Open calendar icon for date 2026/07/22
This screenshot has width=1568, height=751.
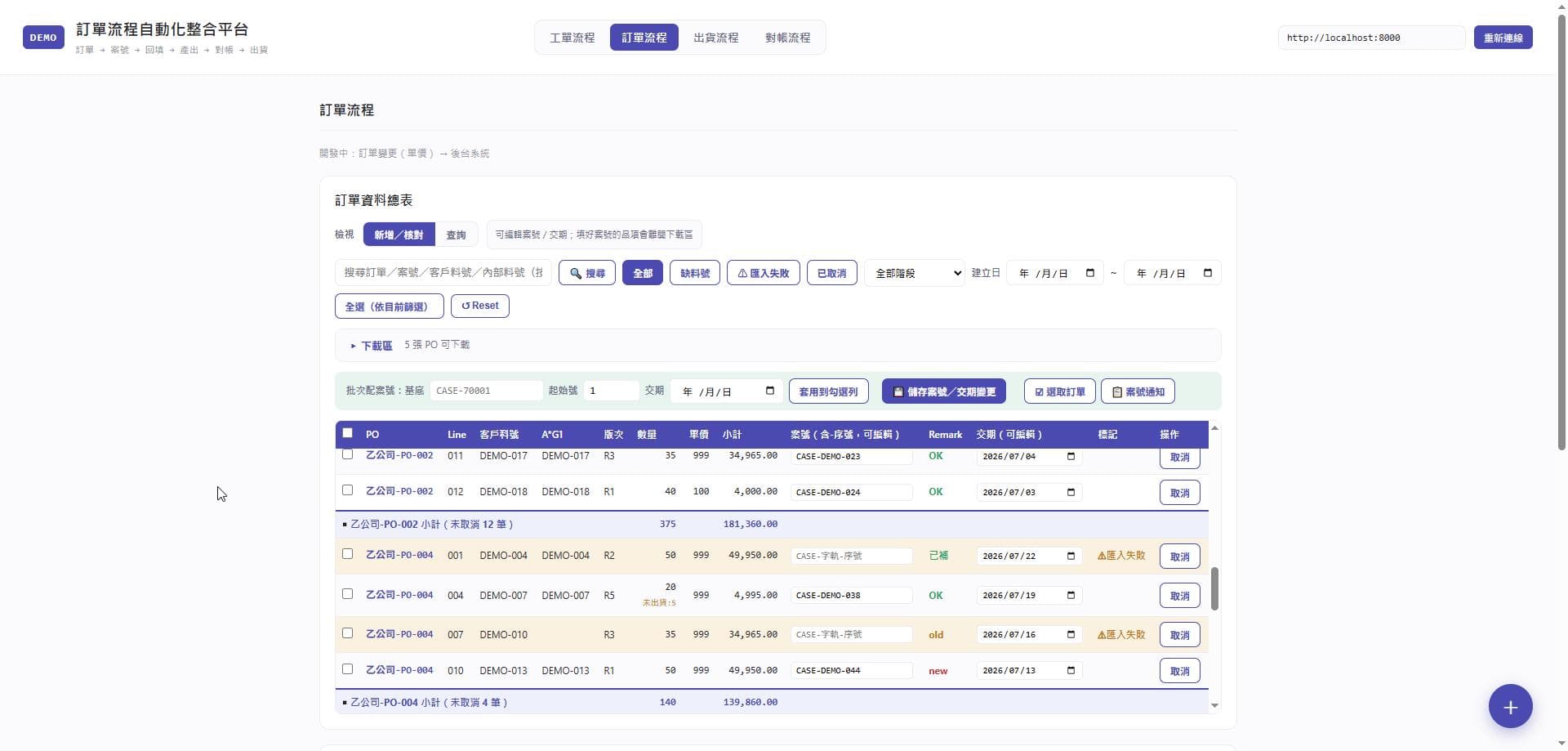[x=1071, y=556]
